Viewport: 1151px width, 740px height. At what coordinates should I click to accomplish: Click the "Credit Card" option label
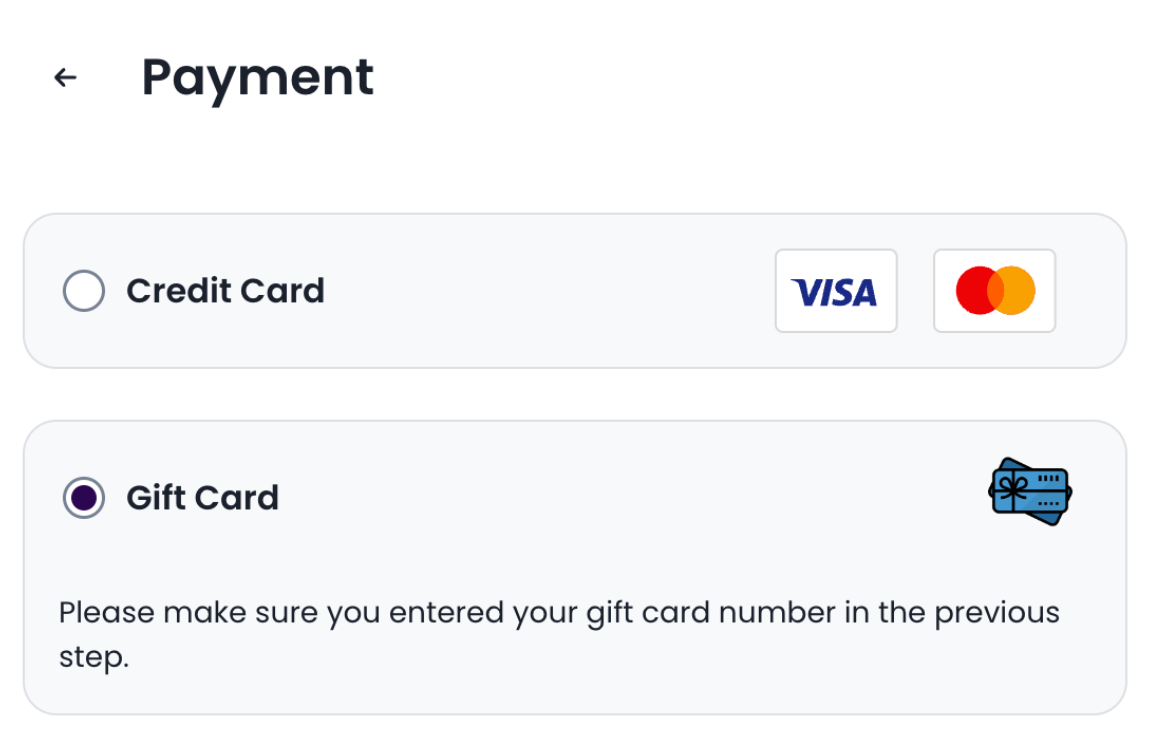coord(225,291)
